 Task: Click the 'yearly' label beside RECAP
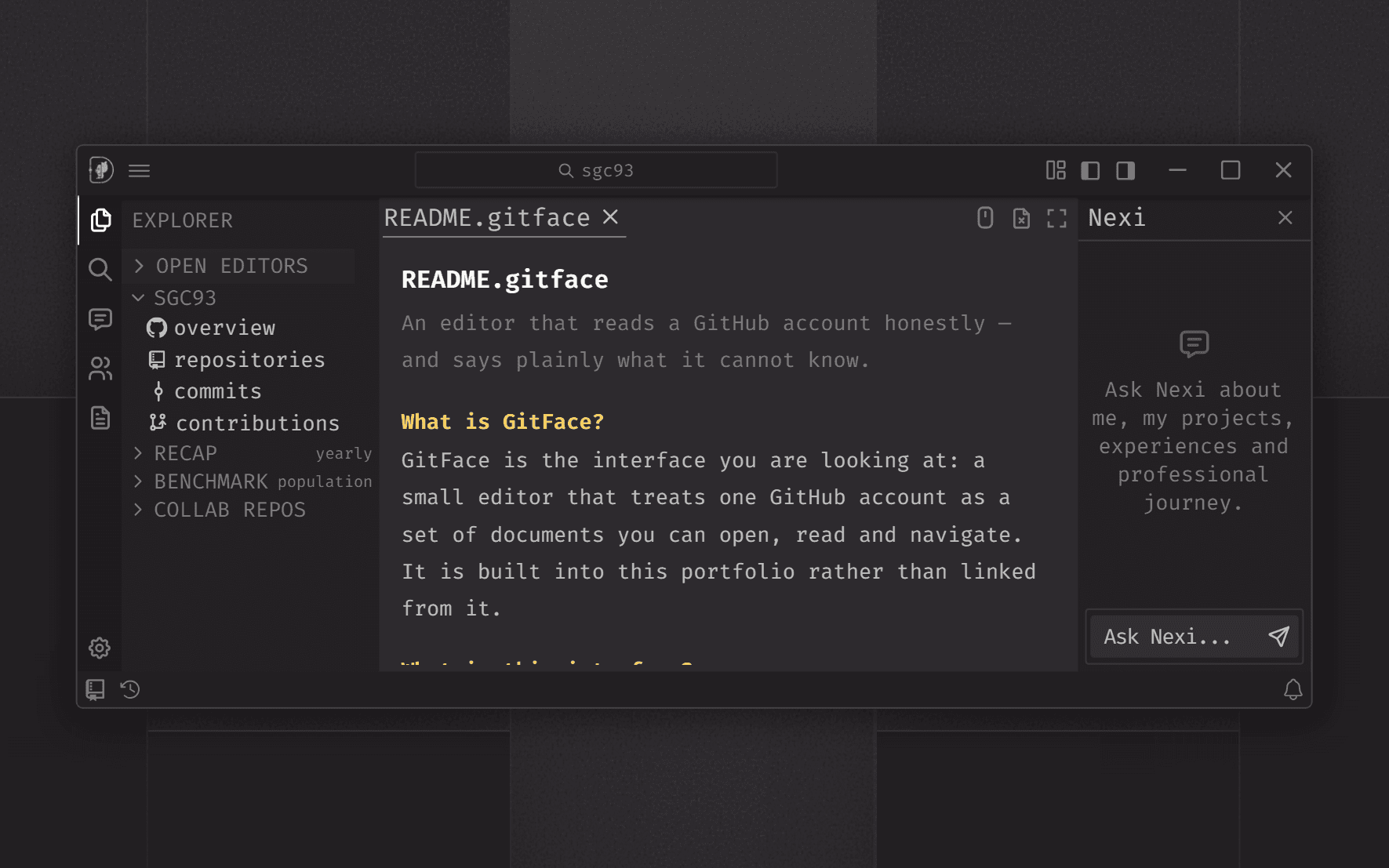click(344, 454)
